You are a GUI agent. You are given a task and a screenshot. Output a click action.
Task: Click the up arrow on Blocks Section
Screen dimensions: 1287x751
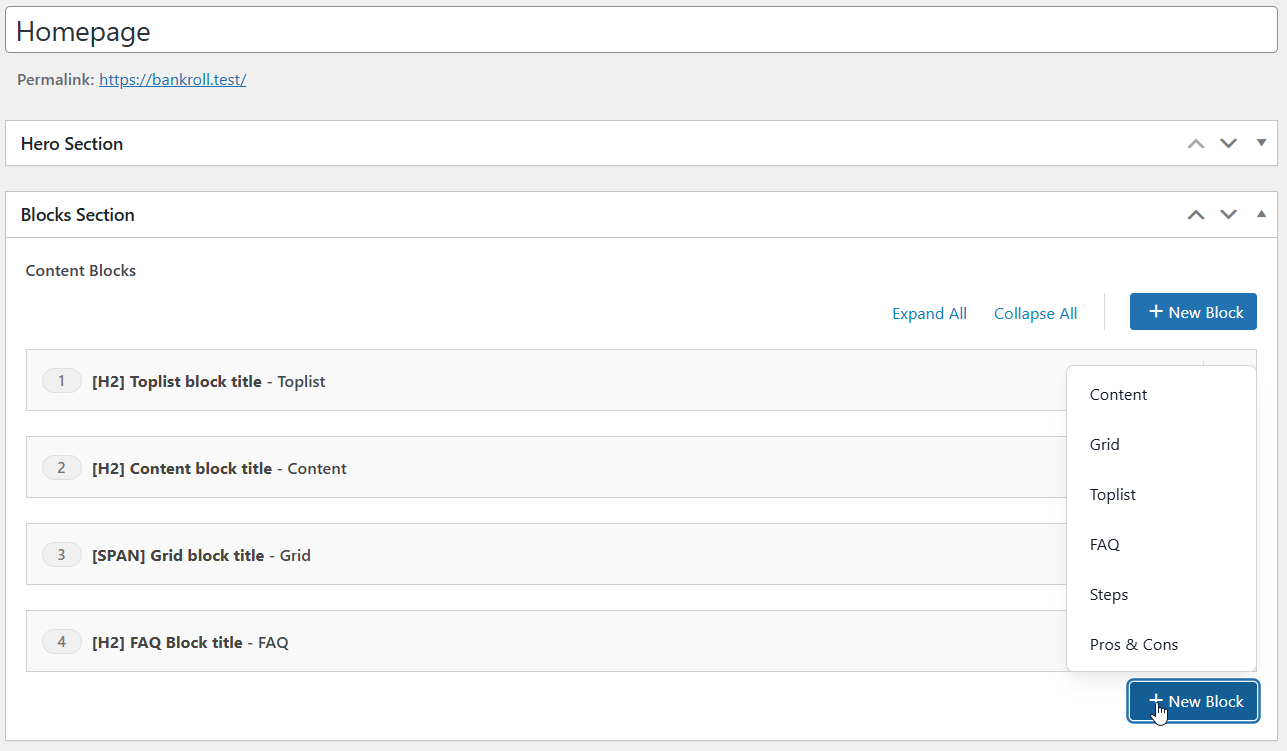[1195, 214]
